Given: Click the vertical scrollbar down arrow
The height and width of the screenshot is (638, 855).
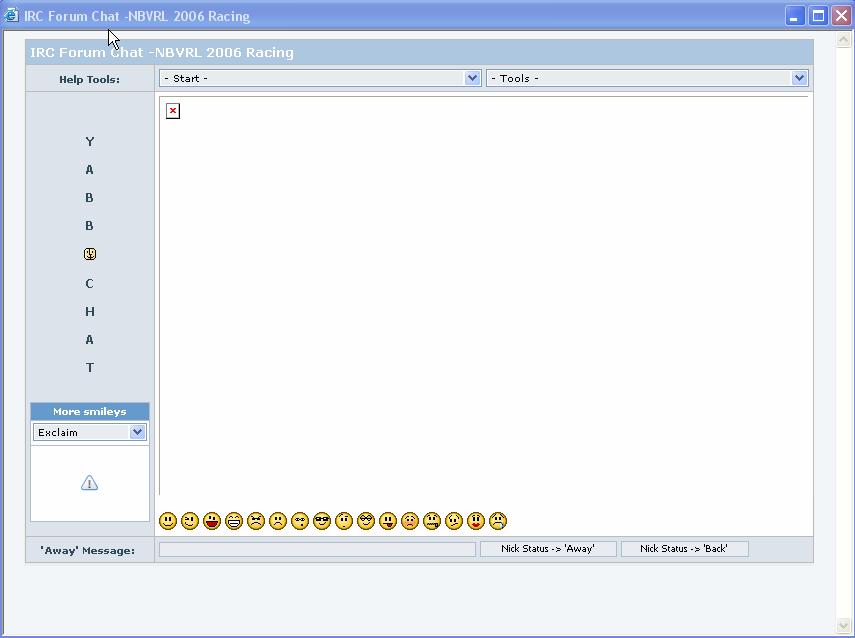Looking at the screenshot, I should [x=843, y=625].
